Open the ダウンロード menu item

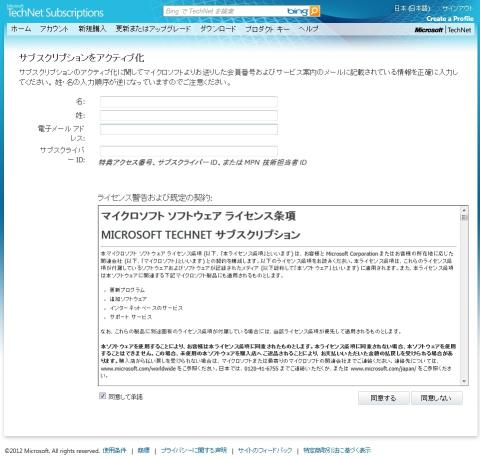[218, 29]
